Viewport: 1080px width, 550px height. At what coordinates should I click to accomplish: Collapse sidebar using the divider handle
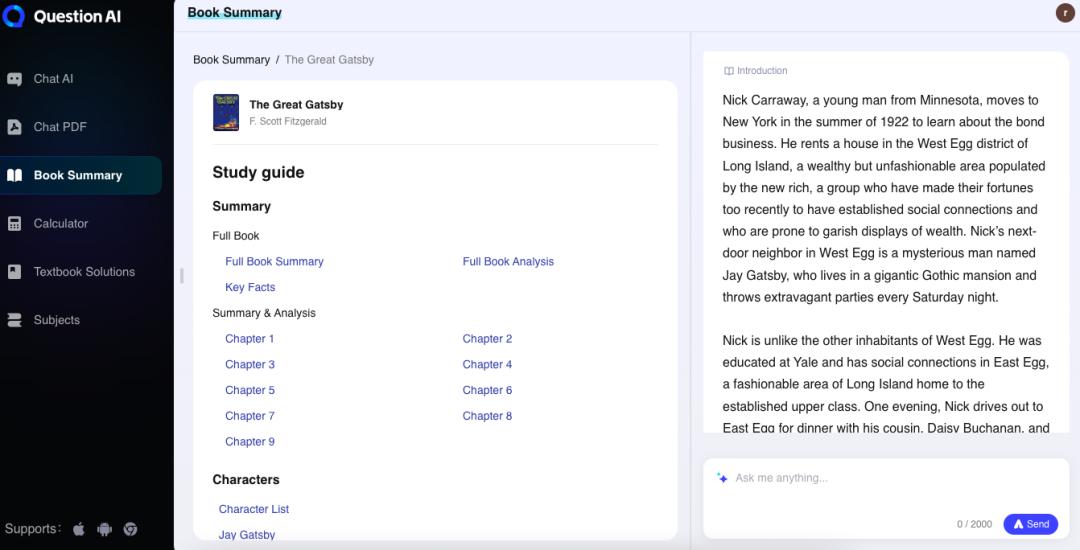(182, 276)
